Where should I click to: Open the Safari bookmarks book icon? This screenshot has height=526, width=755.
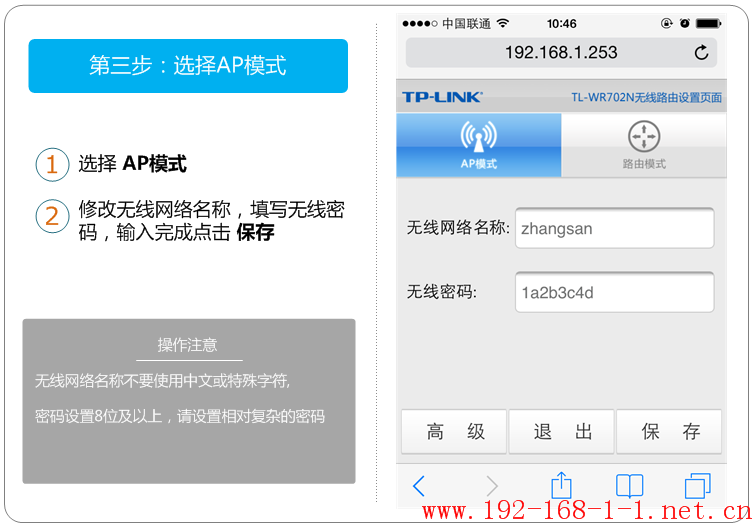pyautogui.click(x=629, y=486)
